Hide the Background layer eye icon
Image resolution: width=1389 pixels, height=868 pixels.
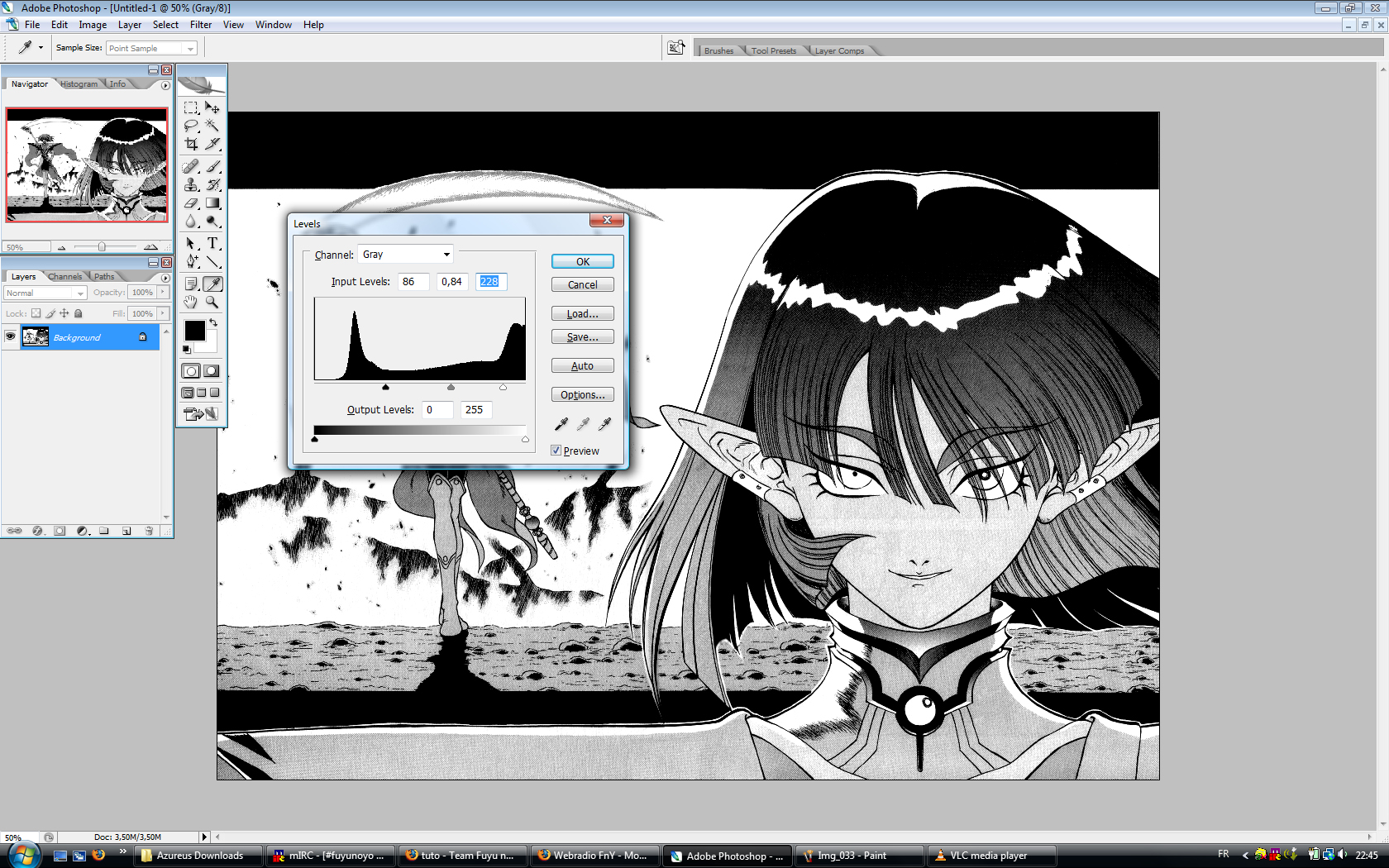(11, 336)
